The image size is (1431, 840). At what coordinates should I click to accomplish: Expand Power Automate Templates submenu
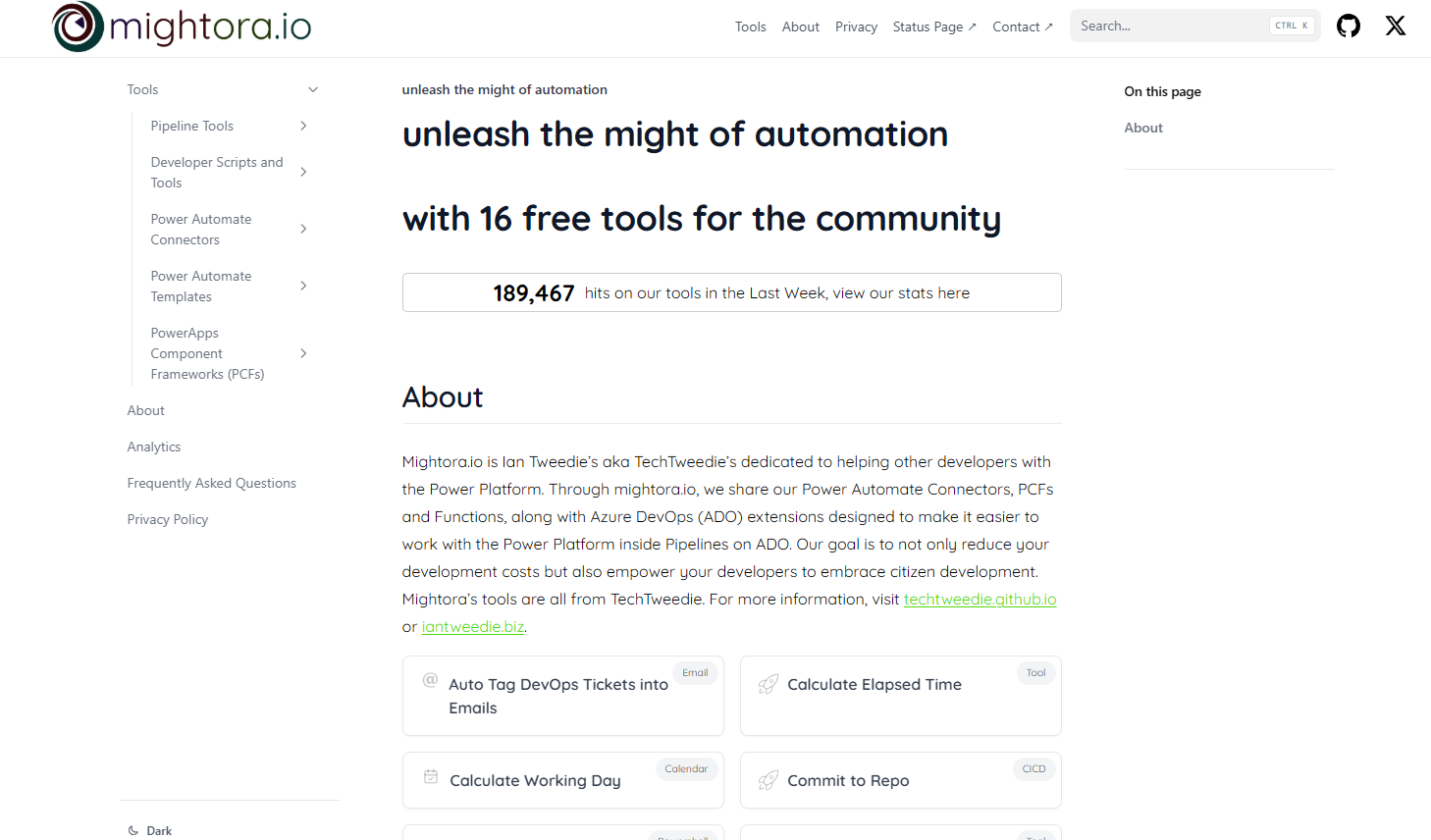pos(303,286)
